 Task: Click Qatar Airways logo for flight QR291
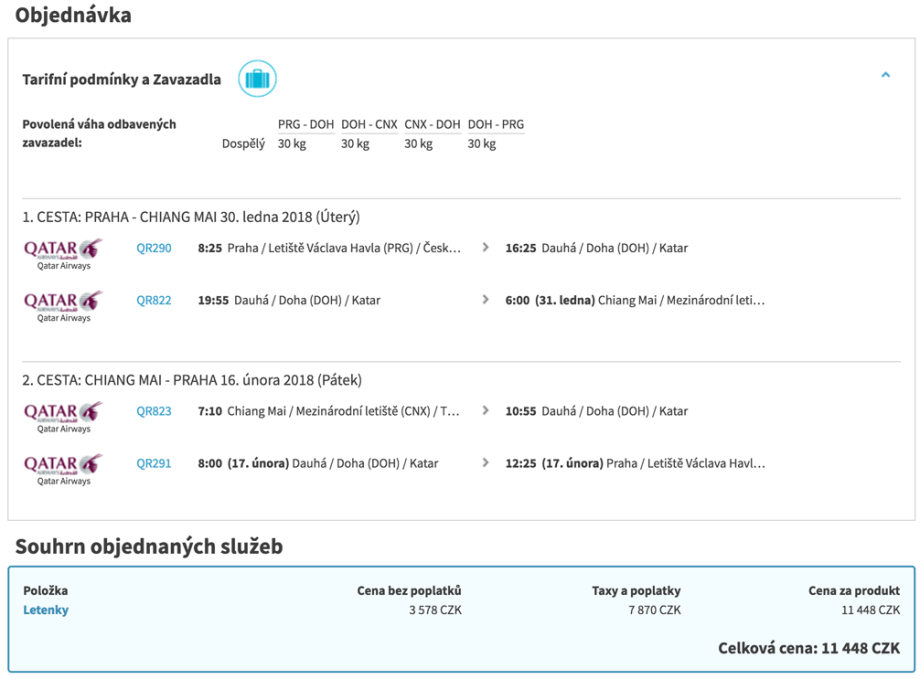pos(63,467)
